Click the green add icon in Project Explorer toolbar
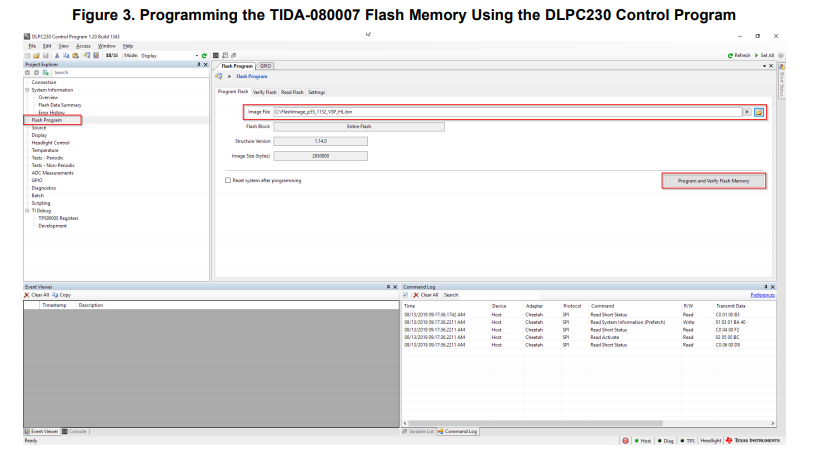This screenshot has height=464, width=813. (46, 73)
